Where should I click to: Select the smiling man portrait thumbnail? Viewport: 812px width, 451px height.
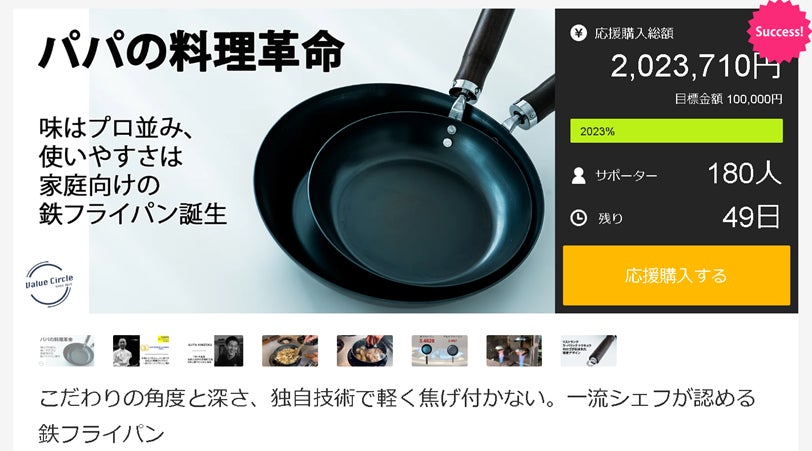[x=216, y=351]
